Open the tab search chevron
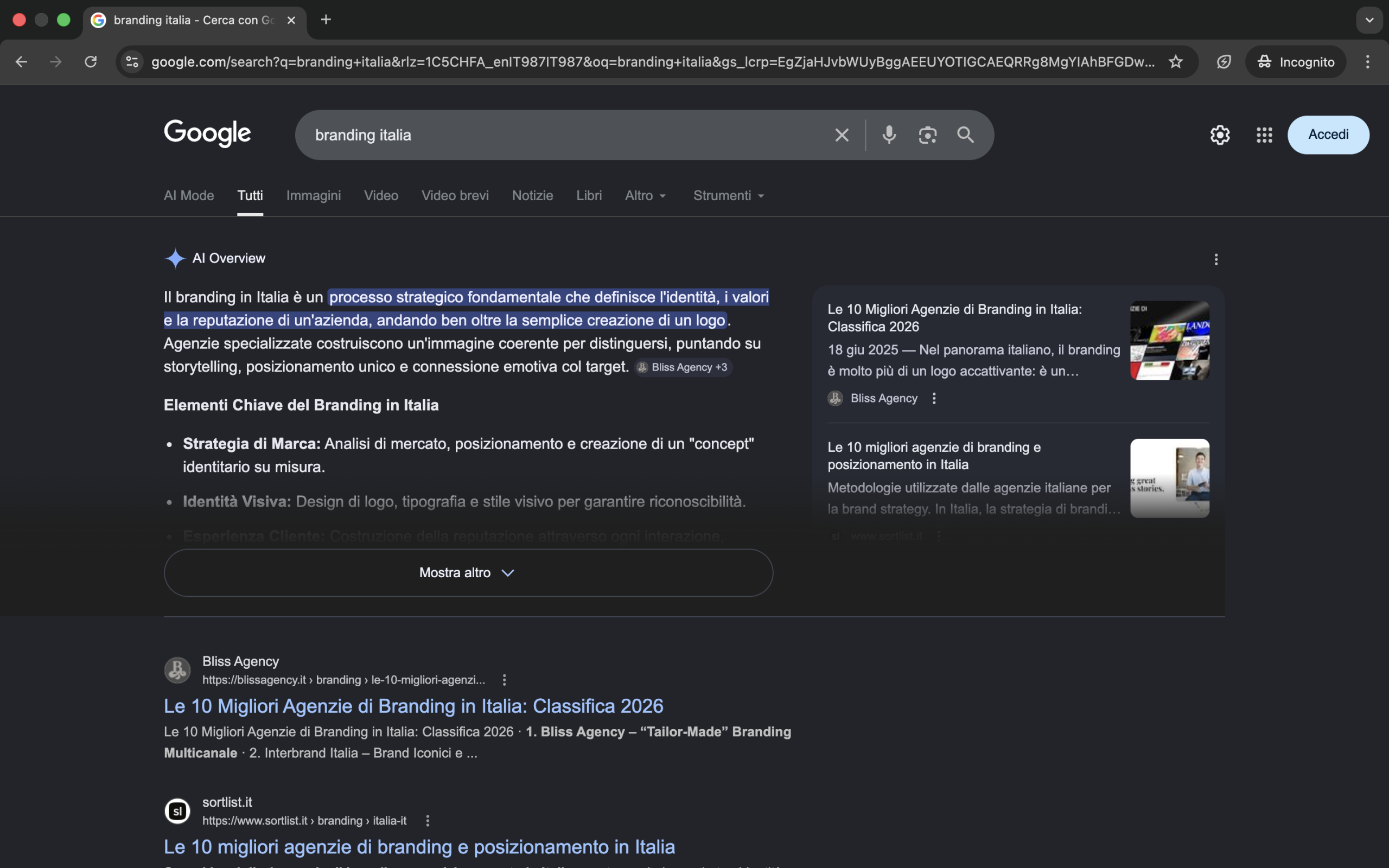The height and width of the screenshot is (868, 1389). [x=1369, y=20]
